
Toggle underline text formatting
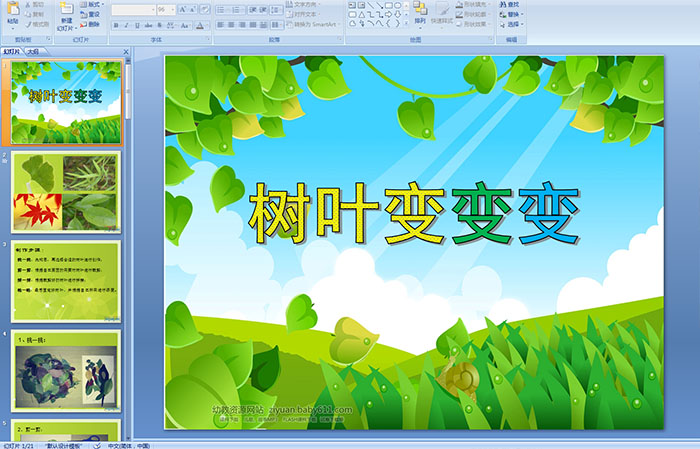coord(139,25)
